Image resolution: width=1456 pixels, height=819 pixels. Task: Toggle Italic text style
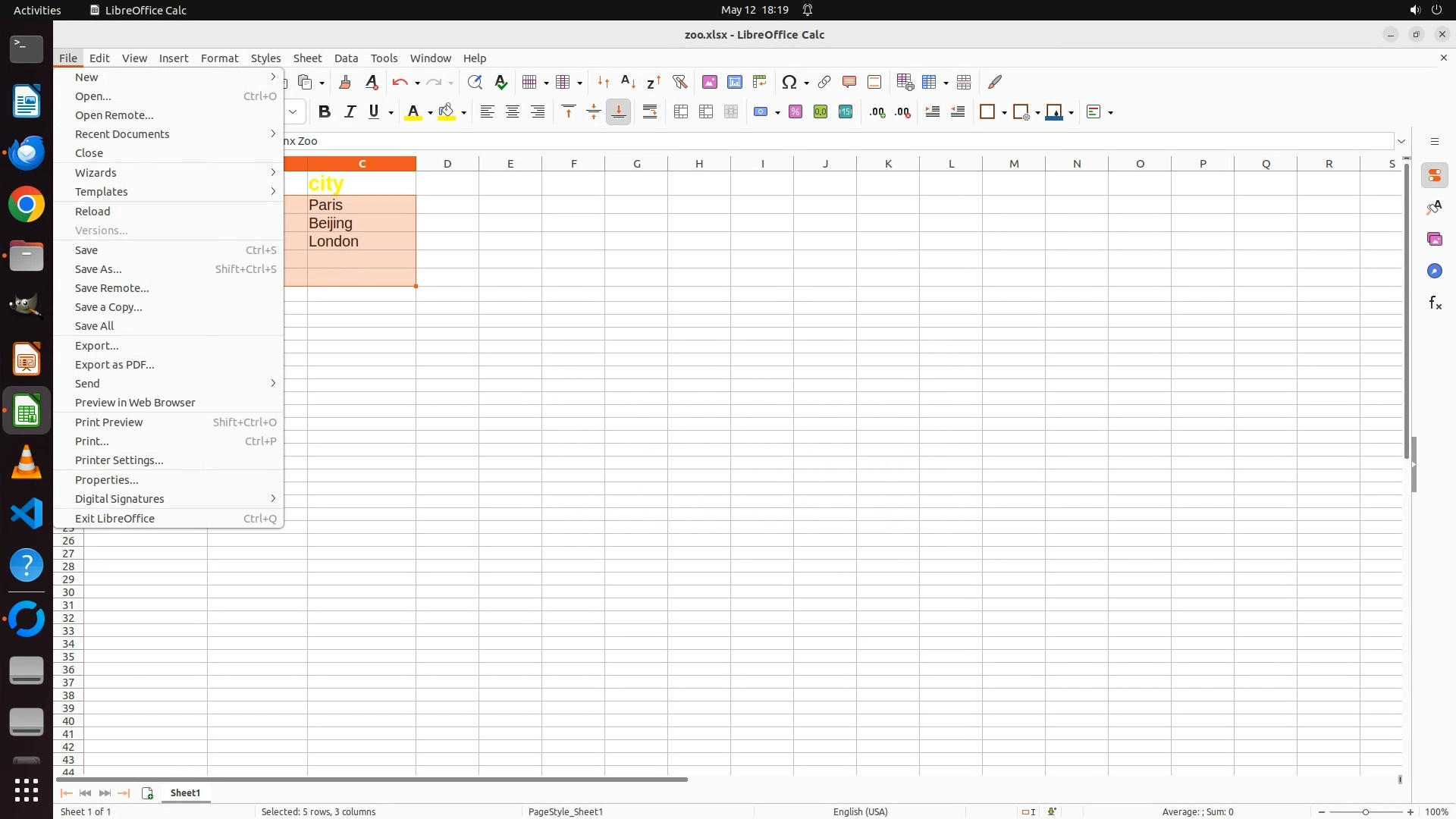[350, 112]
